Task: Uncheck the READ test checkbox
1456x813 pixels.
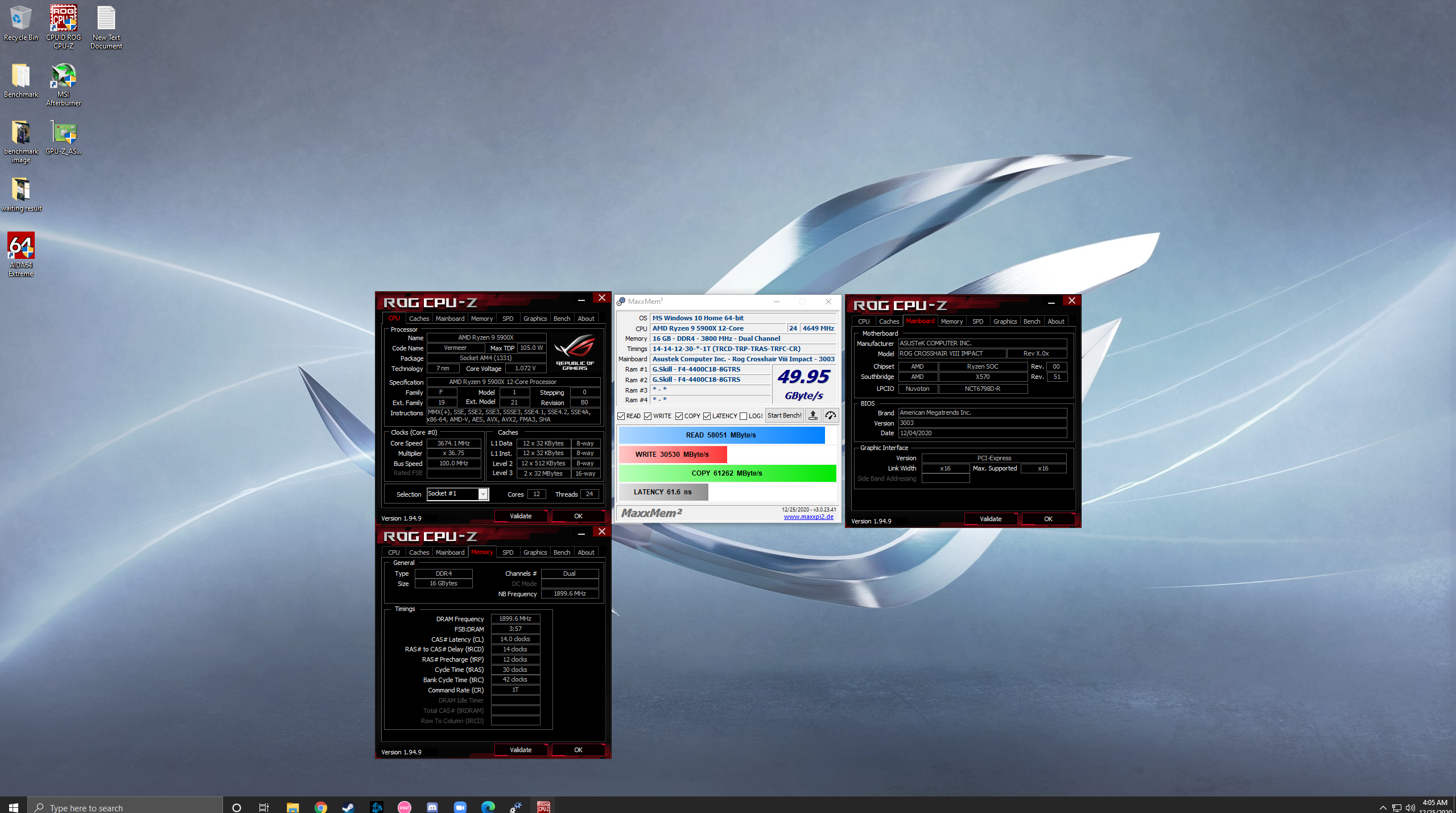Action: (x=621, y=416)
